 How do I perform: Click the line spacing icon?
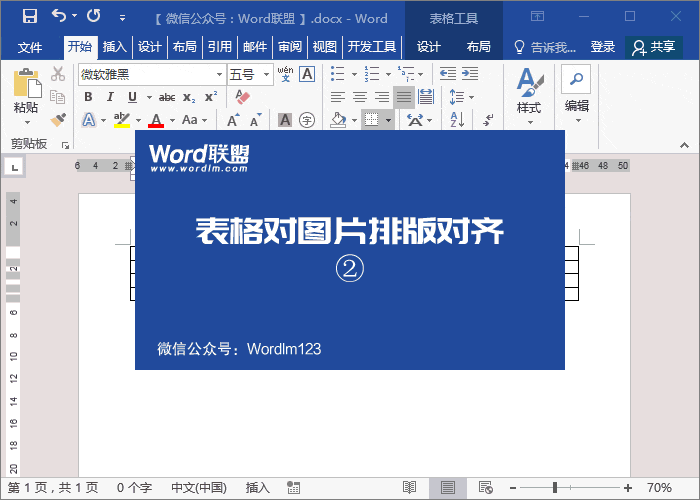(457, 97)
